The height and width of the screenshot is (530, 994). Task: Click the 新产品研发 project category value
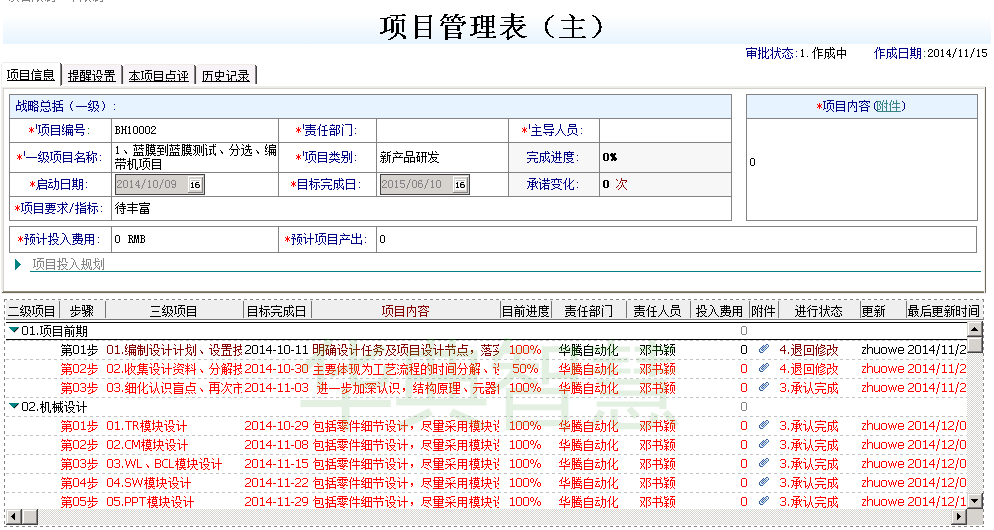tap(410, 157)
